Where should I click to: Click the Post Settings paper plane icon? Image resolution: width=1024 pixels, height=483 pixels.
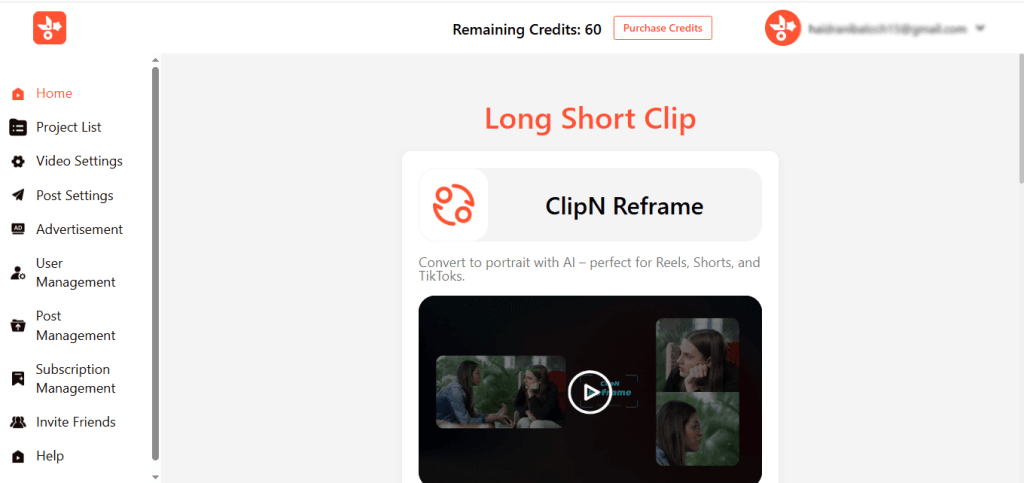point(18,195)
